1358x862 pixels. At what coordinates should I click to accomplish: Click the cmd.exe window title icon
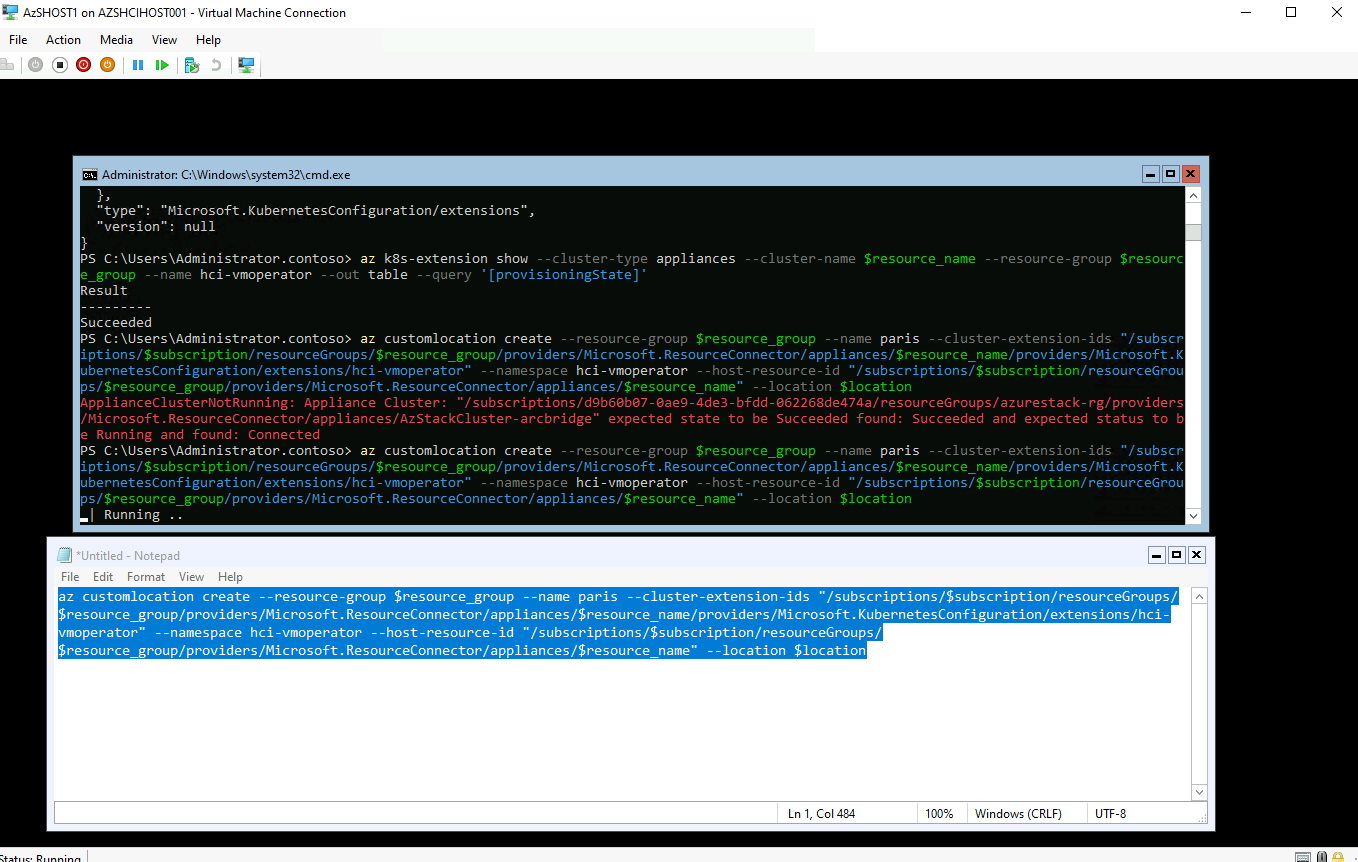click(x=89, y=174)
